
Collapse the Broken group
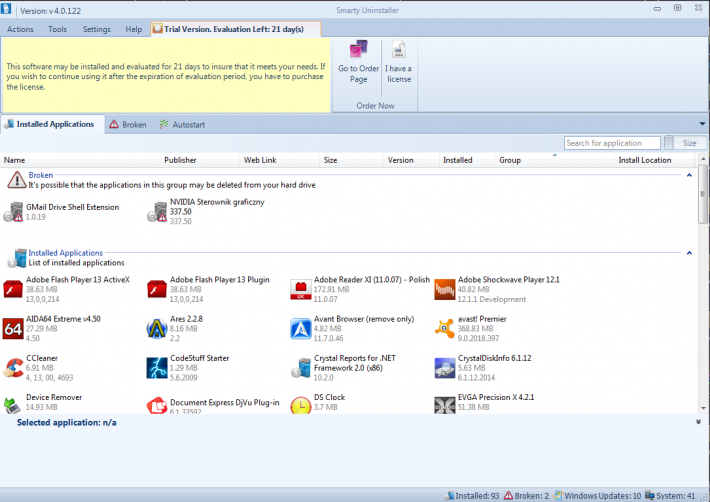[689, 175]
